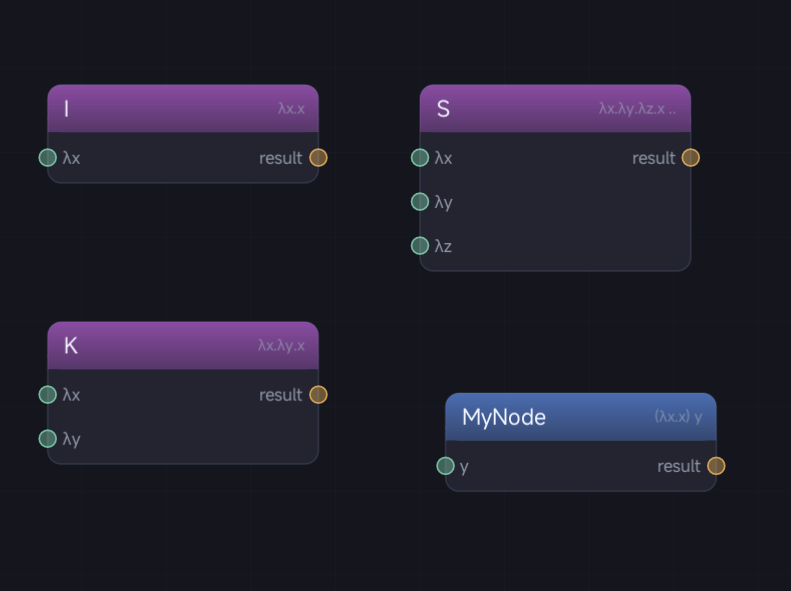Image resolution: width=791 pixels, height=591 pixels.
Task: Click the λy input port on node K
Action: coord(48,439)
